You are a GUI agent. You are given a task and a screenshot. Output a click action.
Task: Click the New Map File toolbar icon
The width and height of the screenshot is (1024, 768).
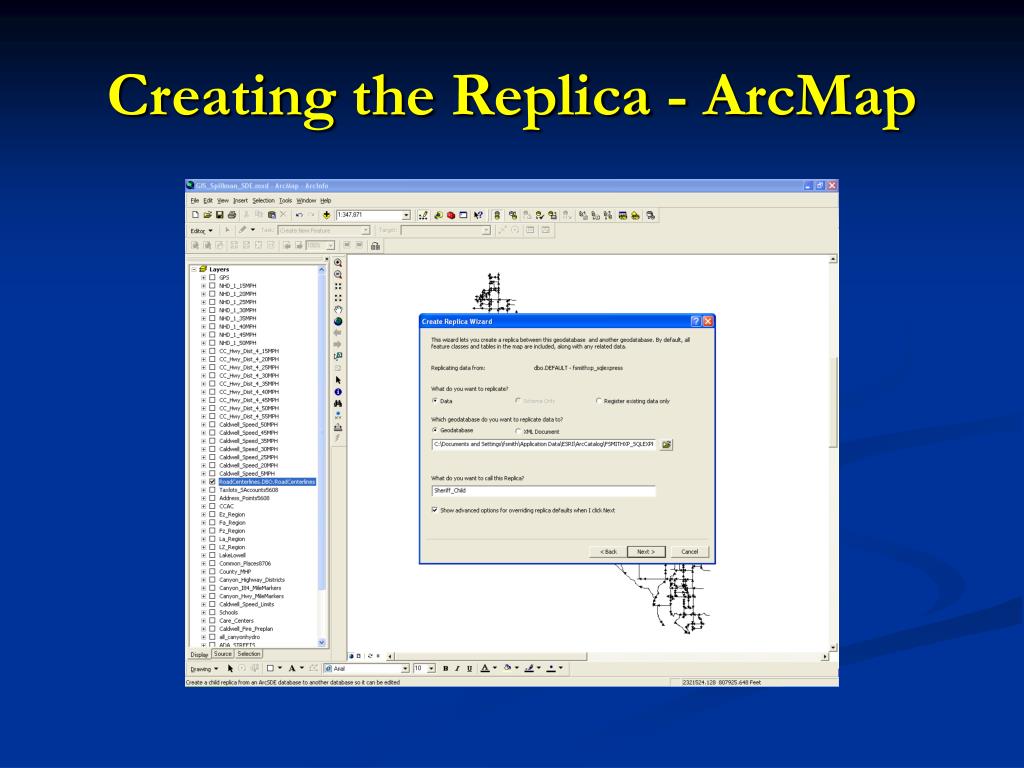pyautogui.click(x=195, y=215)
